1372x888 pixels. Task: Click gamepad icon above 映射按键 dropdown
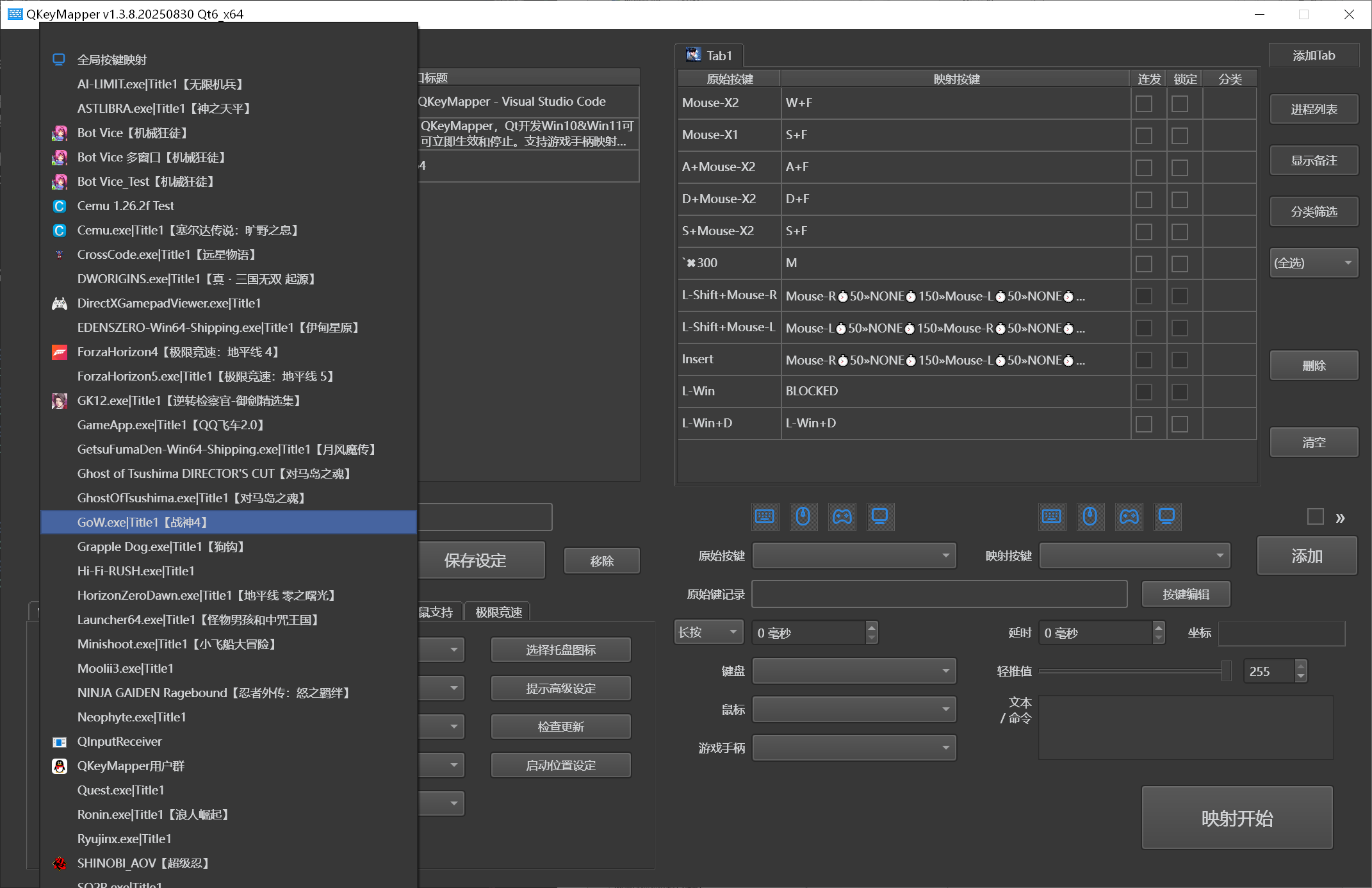click(1129, 516)
